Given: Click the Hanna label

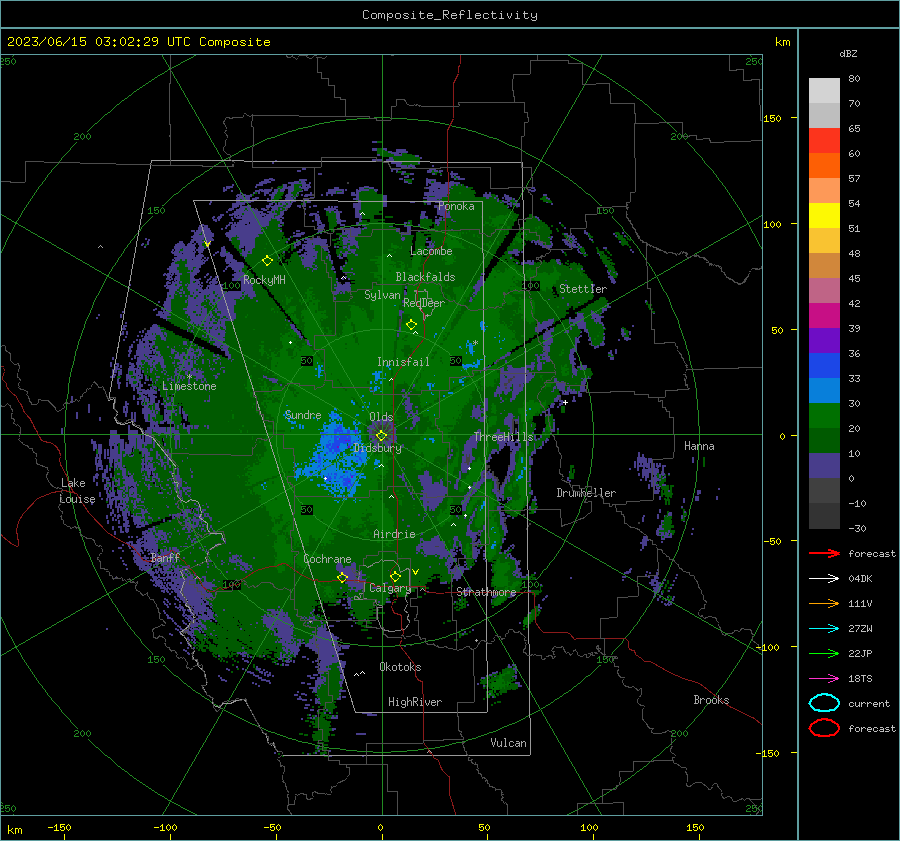Looking at the screenshot, I should pyautogui.click(x=699, y=446).
